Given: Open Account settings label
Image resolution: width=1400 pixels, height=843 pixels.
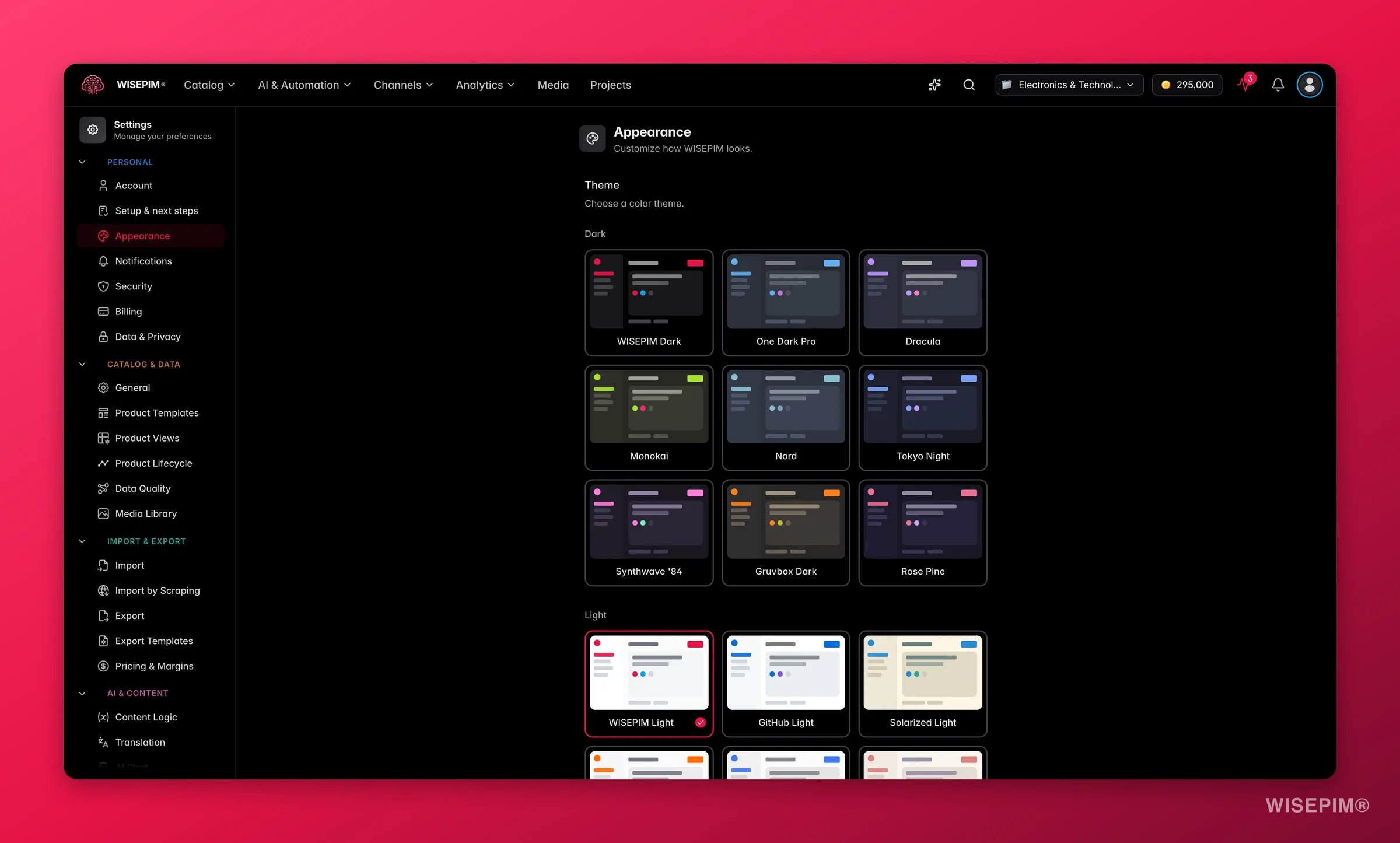Looking at the screenshot, I should pos(134,186).
